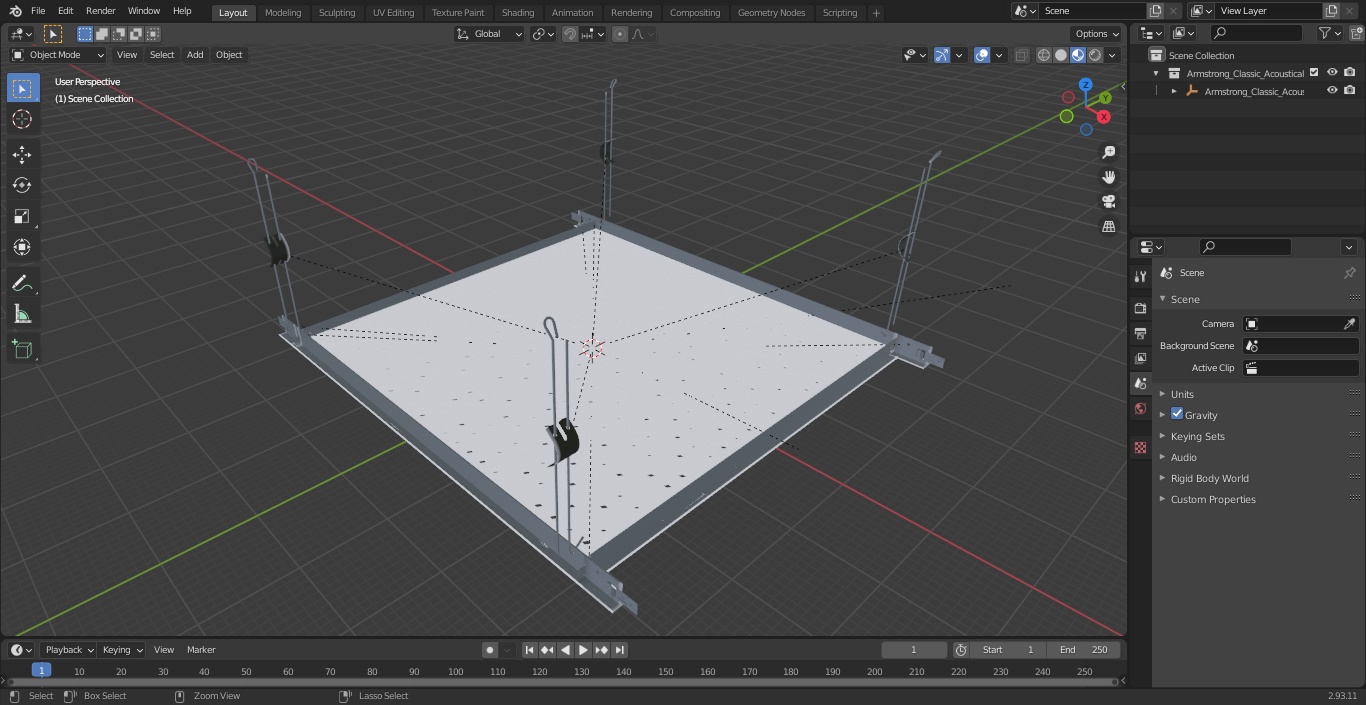Open the Output properties tab
Screen dimensions: 1366x705
pyautogui.click(x=1140, y=333)
